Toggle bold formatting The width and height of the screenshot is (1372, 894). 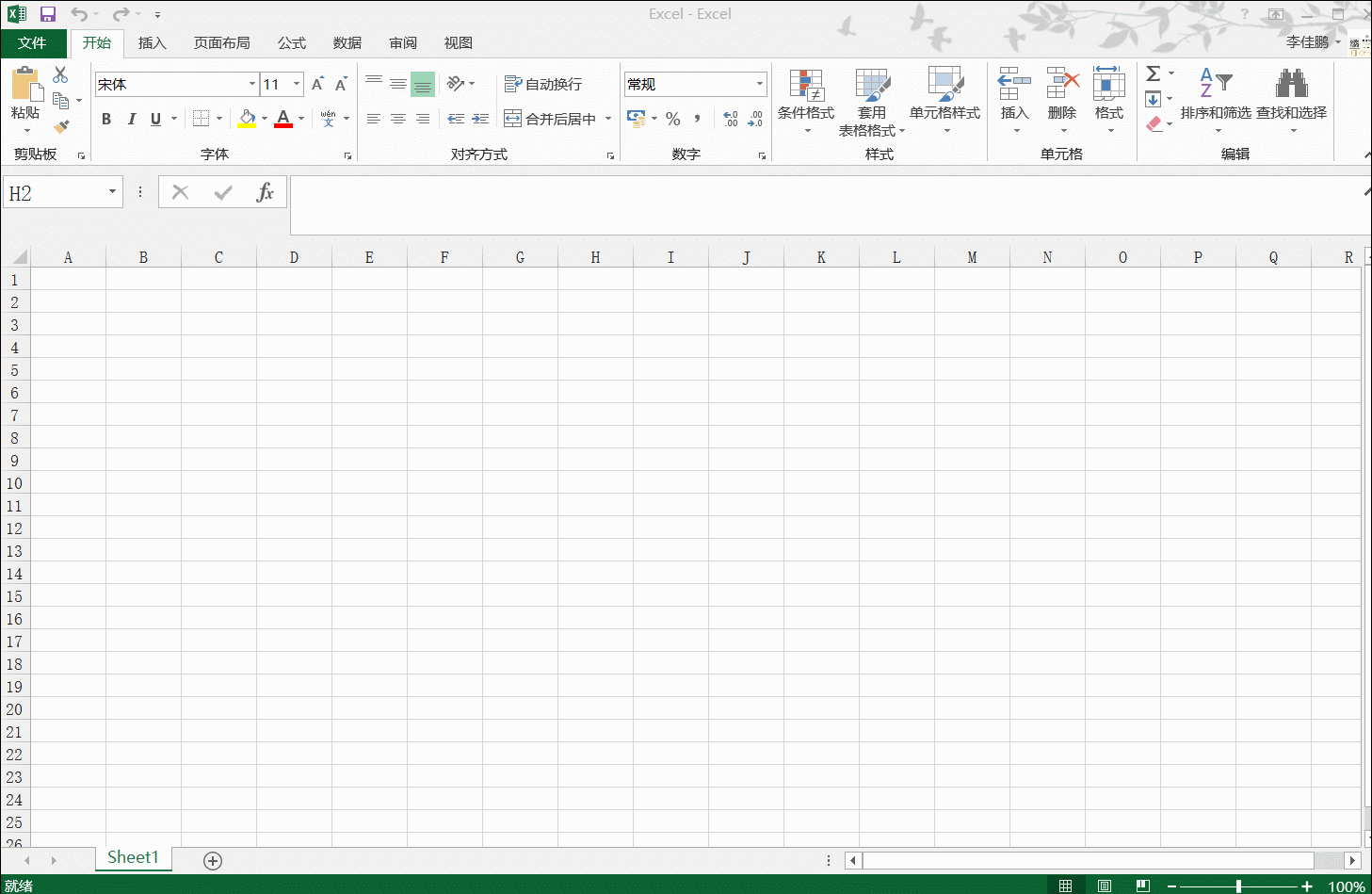[106, 119]
